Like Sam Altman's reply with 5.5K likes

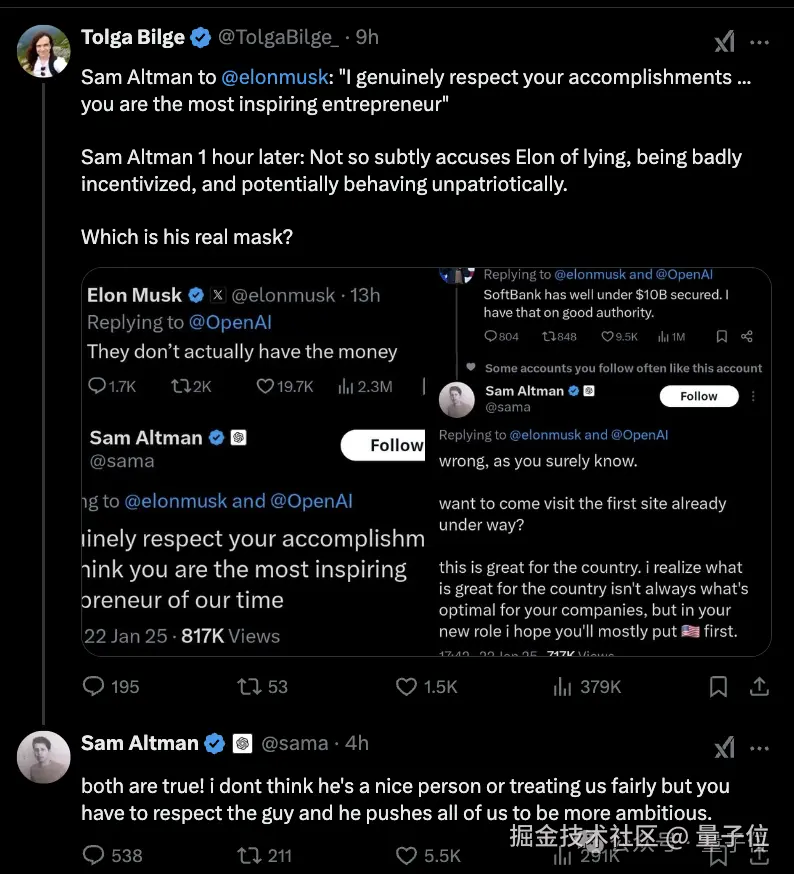[406, 855]
